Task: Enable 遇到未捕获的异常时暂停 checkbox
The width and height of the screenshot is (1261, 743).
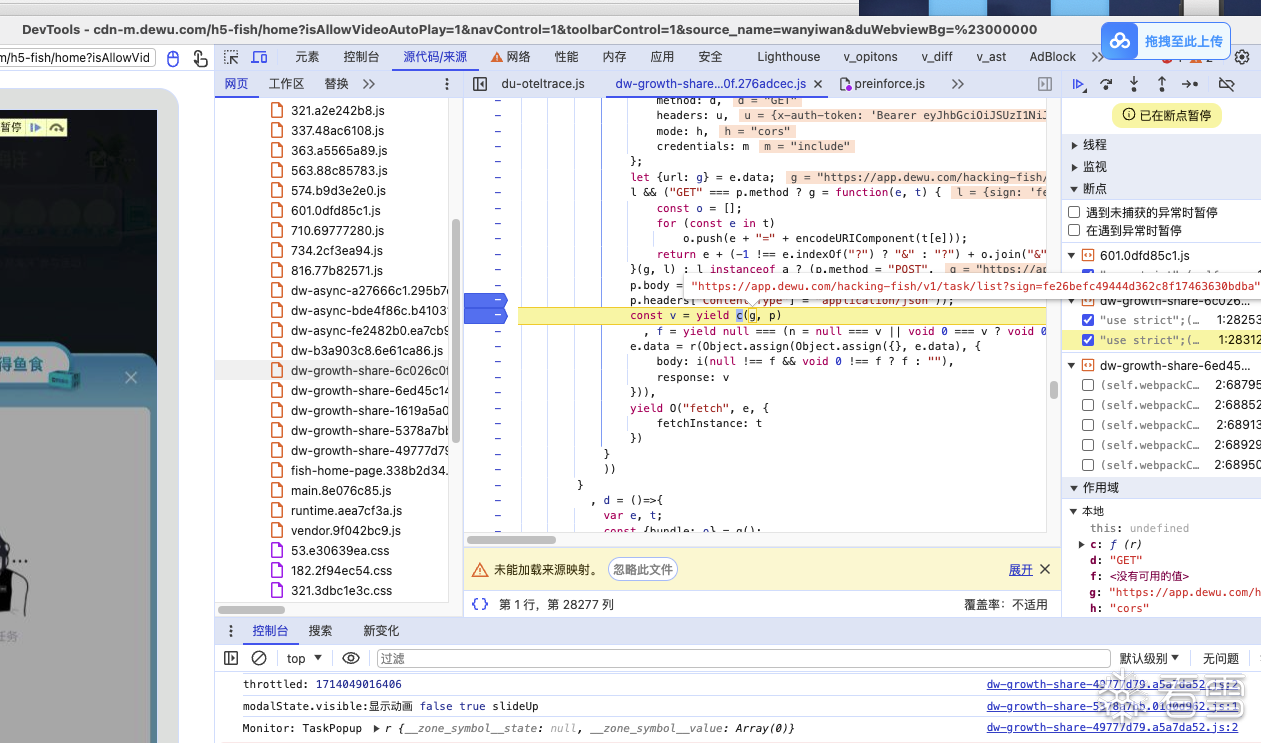Action: (x=1074, y=212)
